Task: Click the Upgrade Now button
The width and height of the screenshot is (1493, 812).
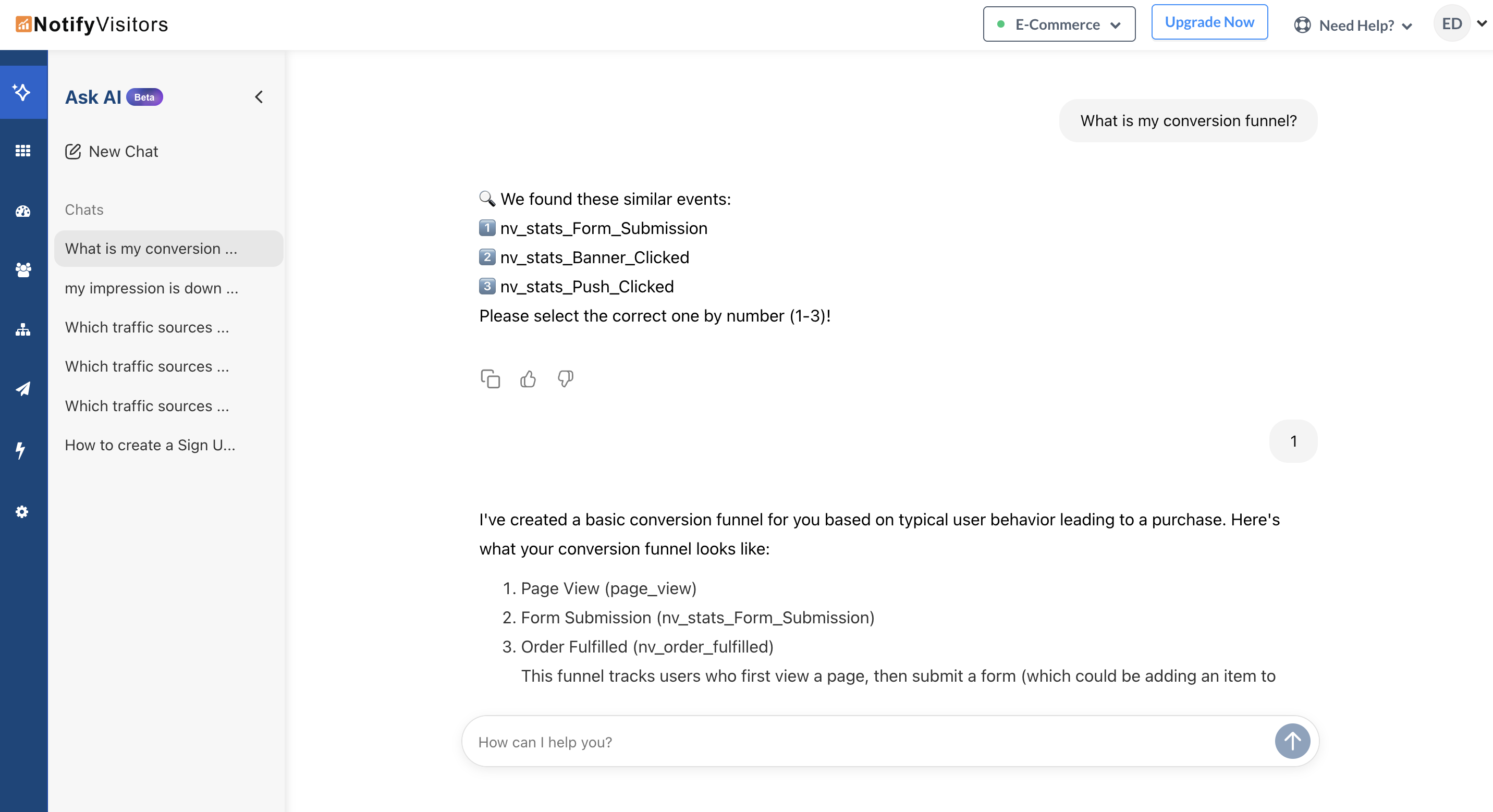Action: tap(1209, 22)
